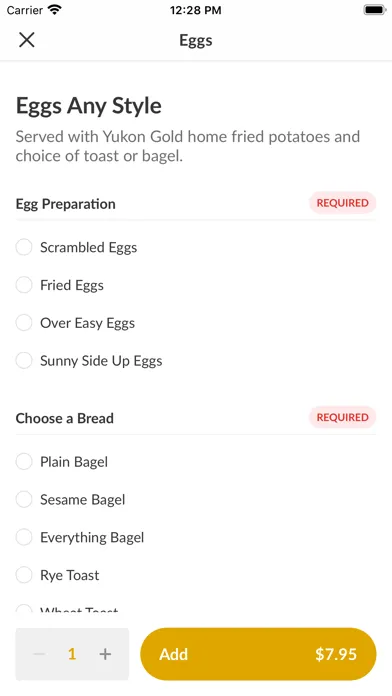
Task: Tap the REQUIRED badge beside Choose a Bread
Action: (x=342, y=417)
